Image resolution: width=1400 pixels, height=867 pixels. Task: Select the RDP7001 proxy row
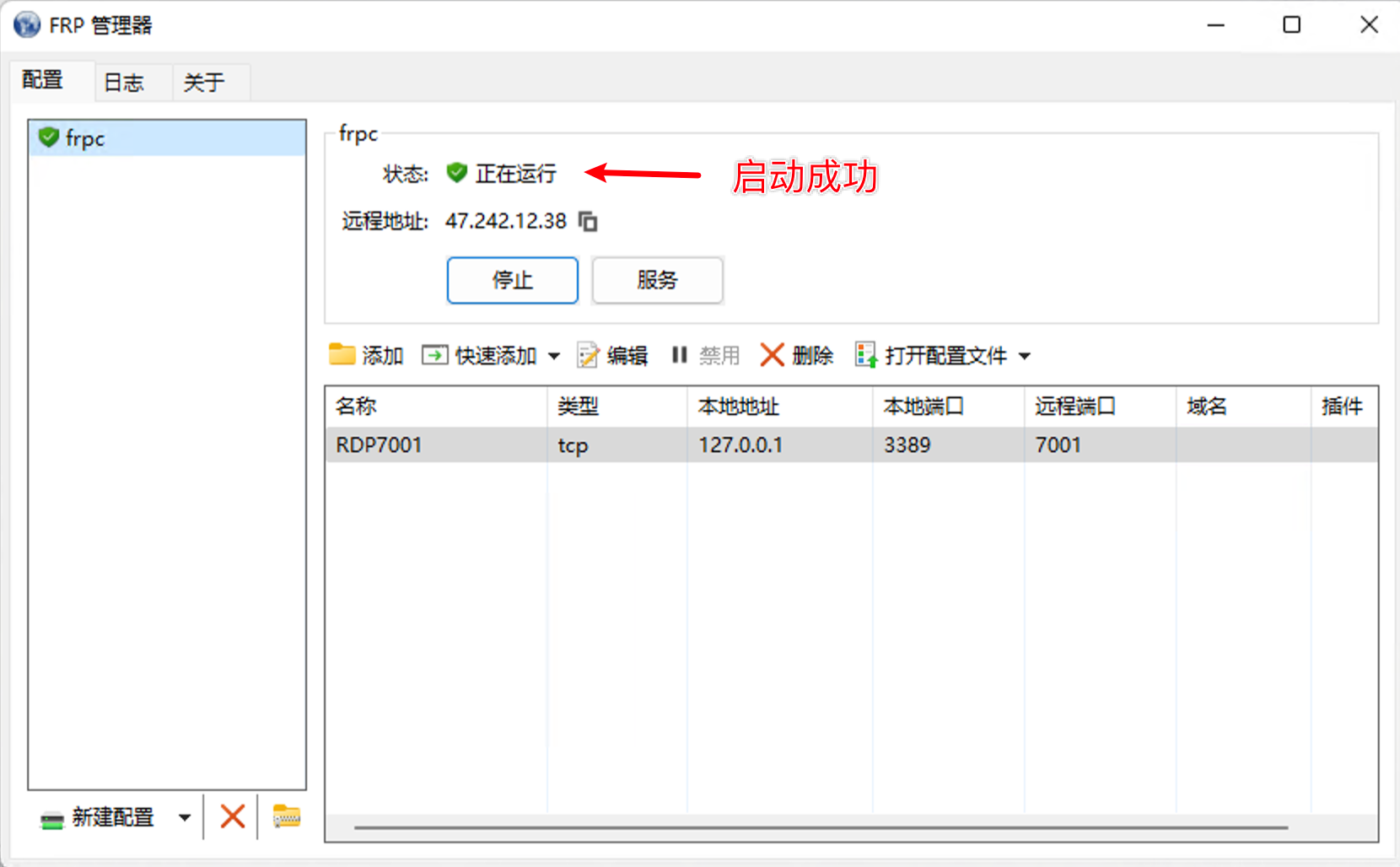click(x=852, y=444)
